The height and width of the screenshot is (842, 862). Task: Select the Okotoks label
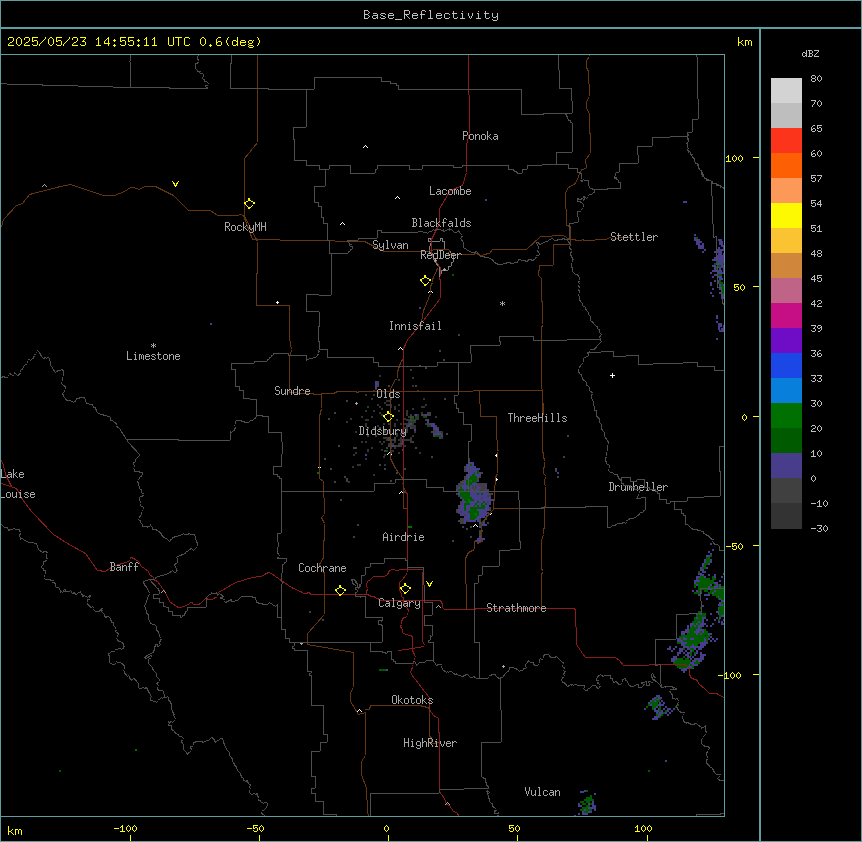tap(412, 700)
